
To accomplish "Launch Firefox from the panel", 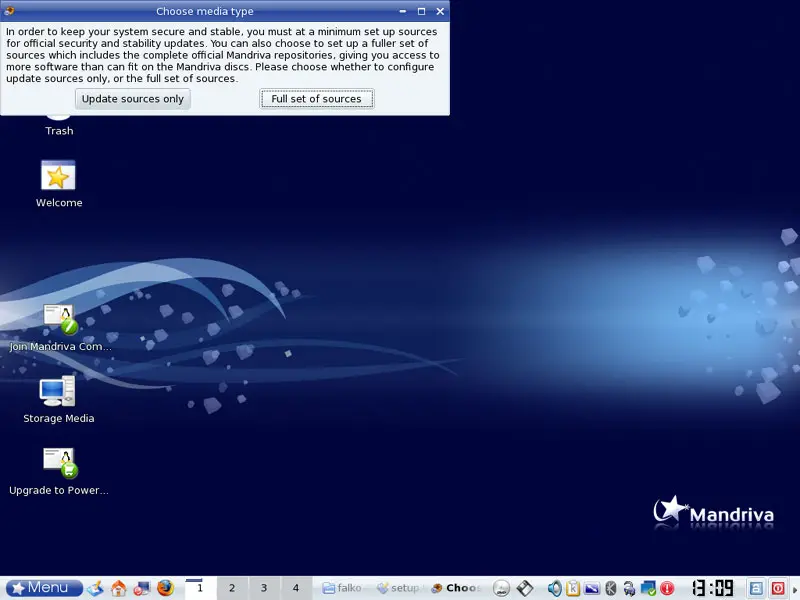I will click(165, 588).
